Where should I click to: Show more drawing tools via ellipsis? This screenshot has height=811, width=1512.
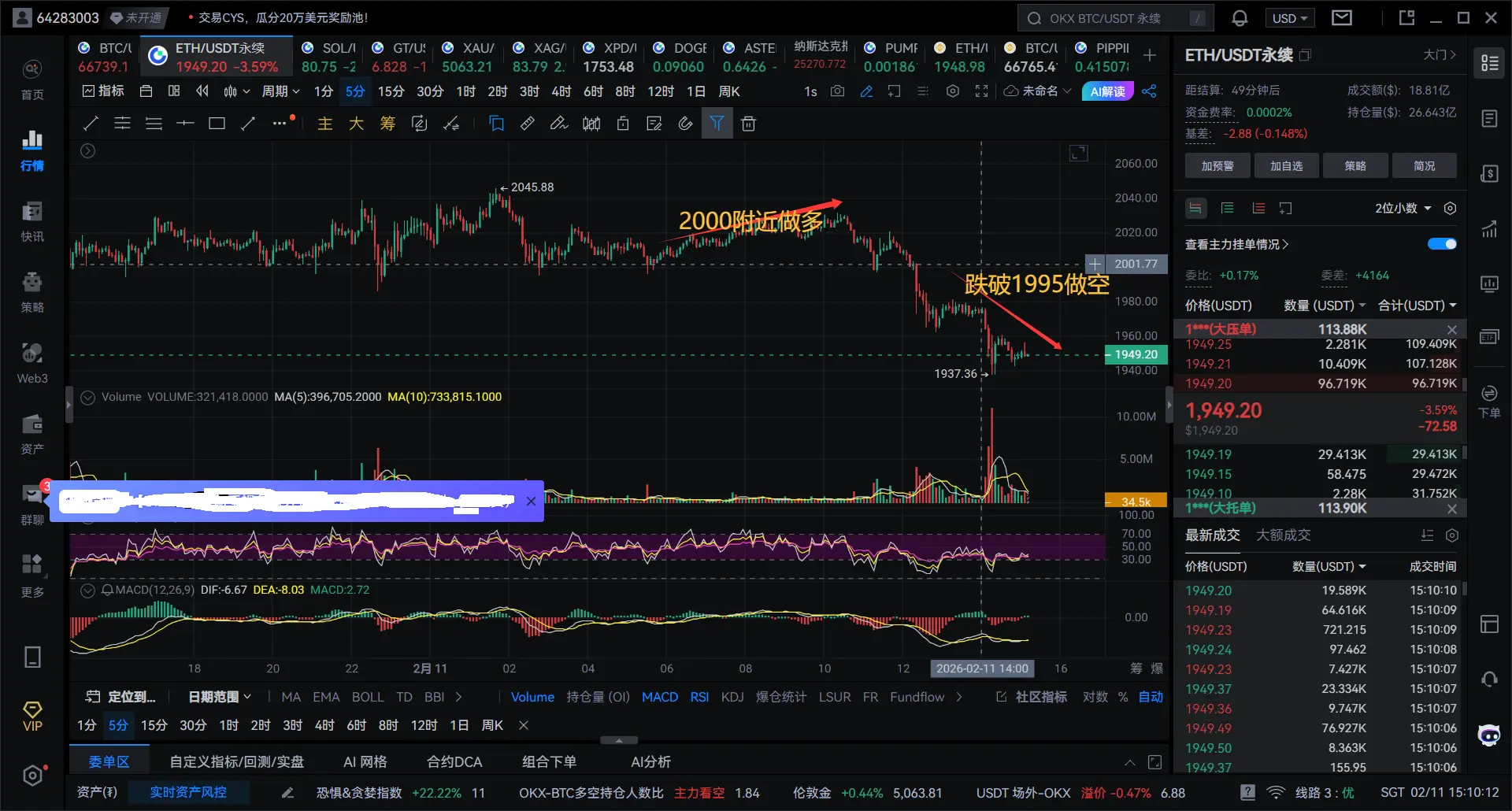280,124
